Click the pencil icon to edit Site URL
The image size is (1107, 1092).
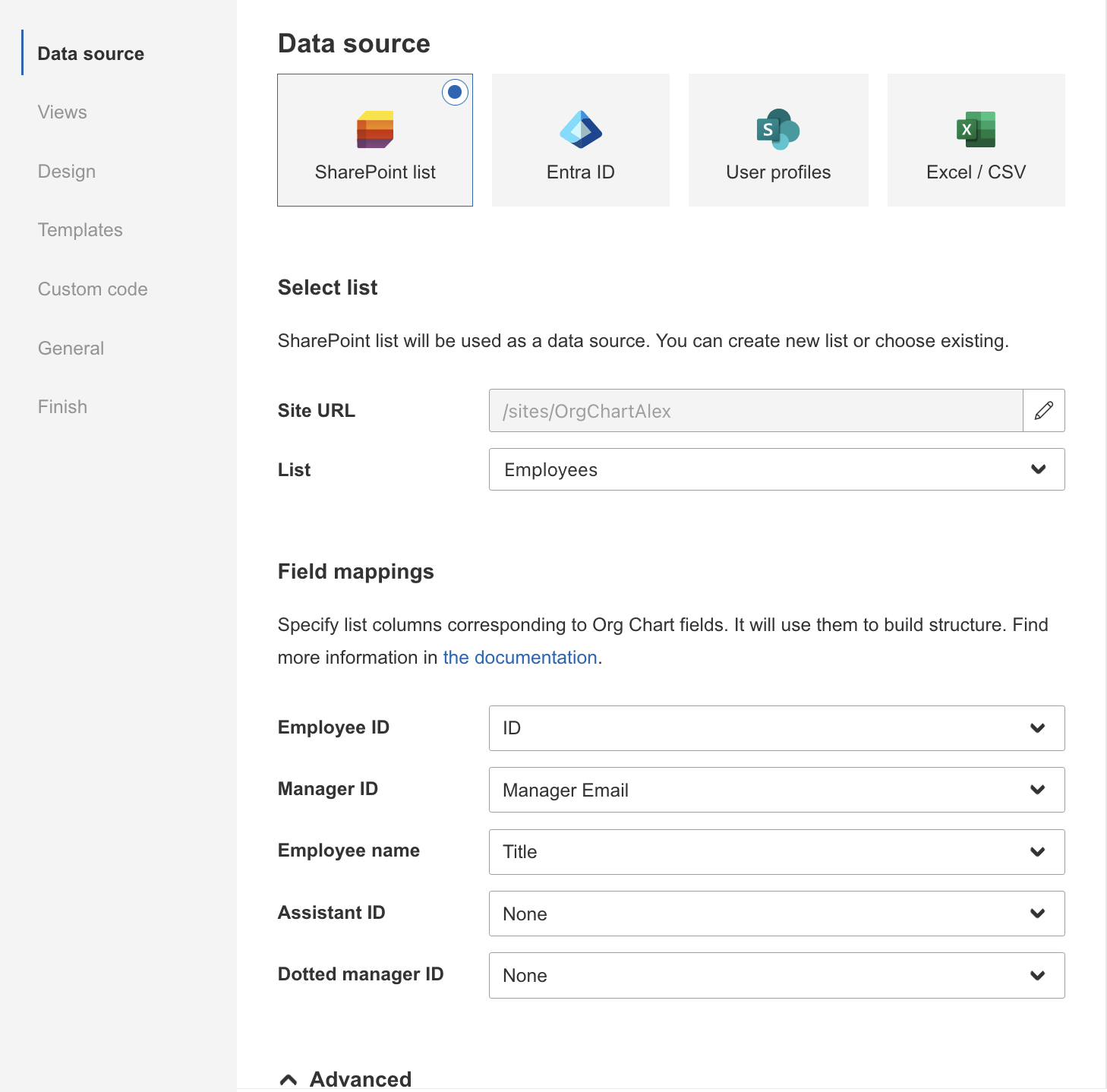[x=1044, y=411]
